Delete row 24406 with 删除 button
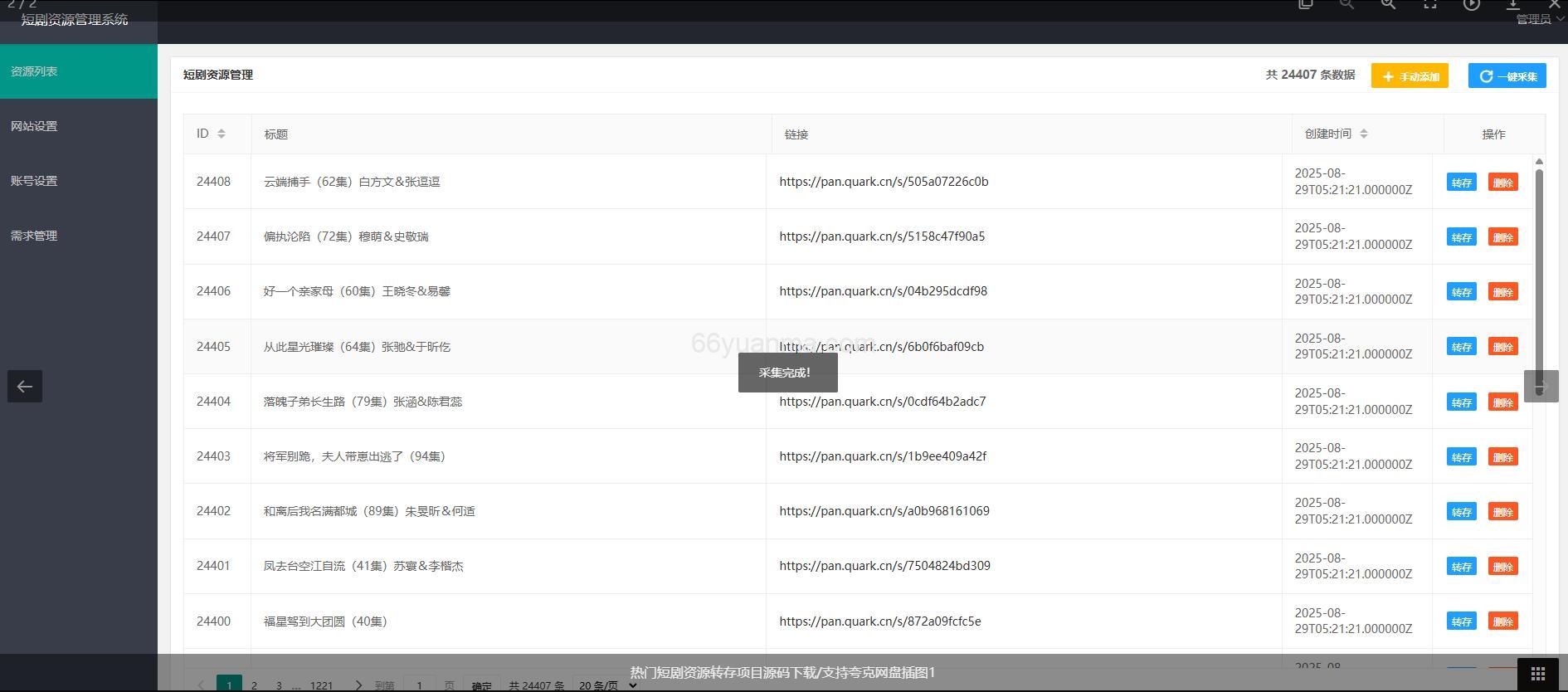1568x692 pixels. tap(1502, 292)
